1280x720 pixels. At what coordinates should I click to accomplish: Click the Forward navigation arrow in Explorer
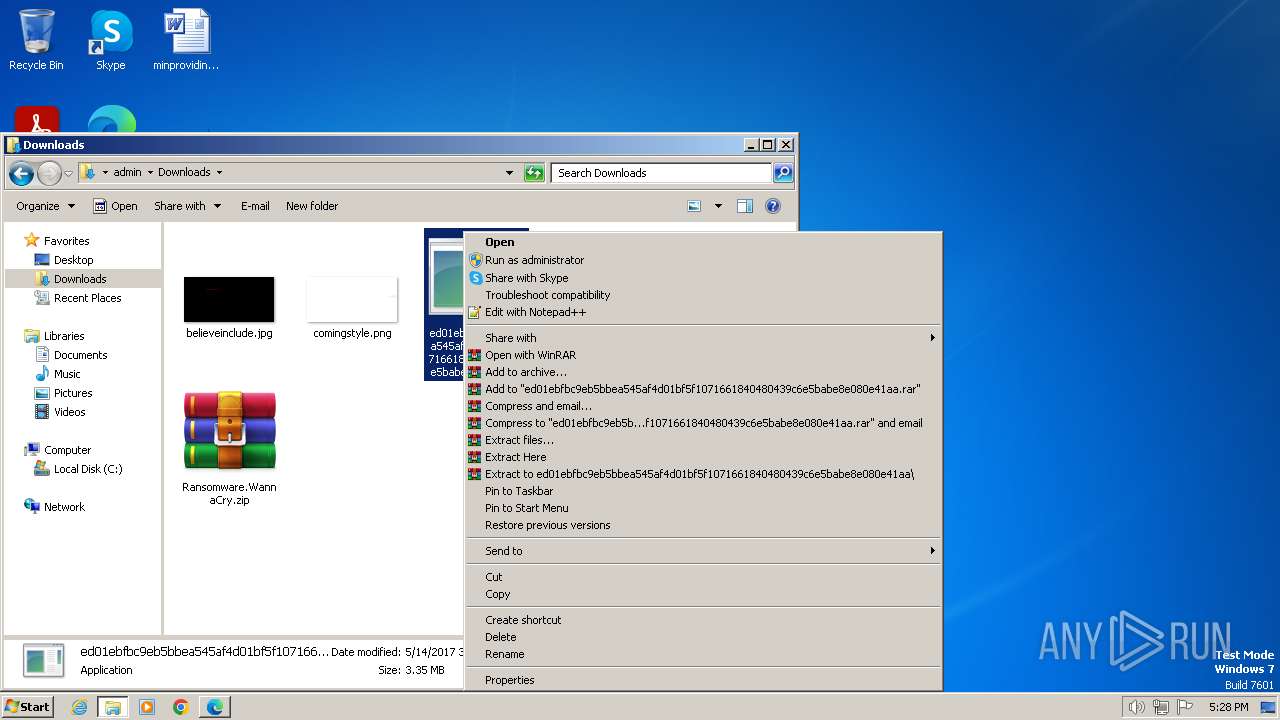pos(49,173)
